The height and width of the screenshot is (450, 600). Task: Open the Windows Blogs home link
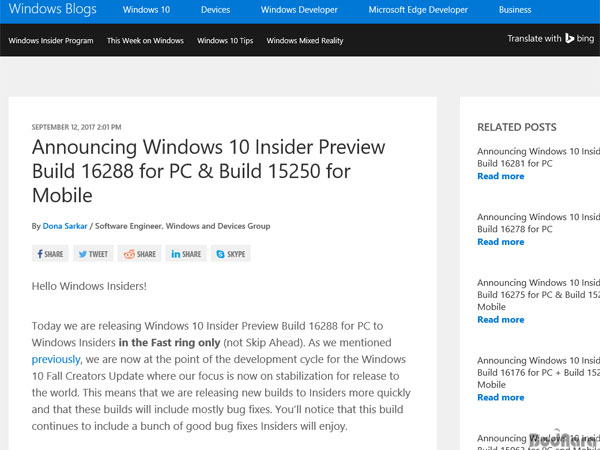click(52, 9)
